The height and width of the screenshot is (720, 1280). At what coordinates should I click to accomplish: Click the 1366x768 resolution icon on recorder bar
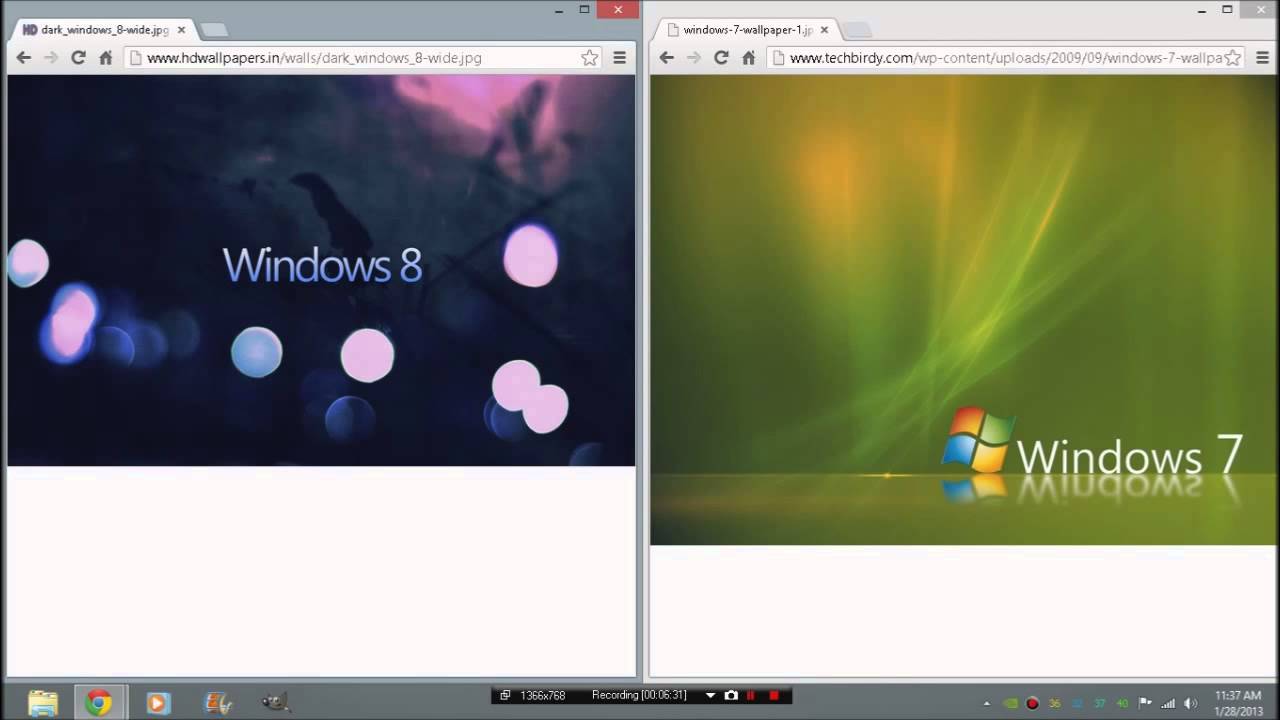point(505,695)
